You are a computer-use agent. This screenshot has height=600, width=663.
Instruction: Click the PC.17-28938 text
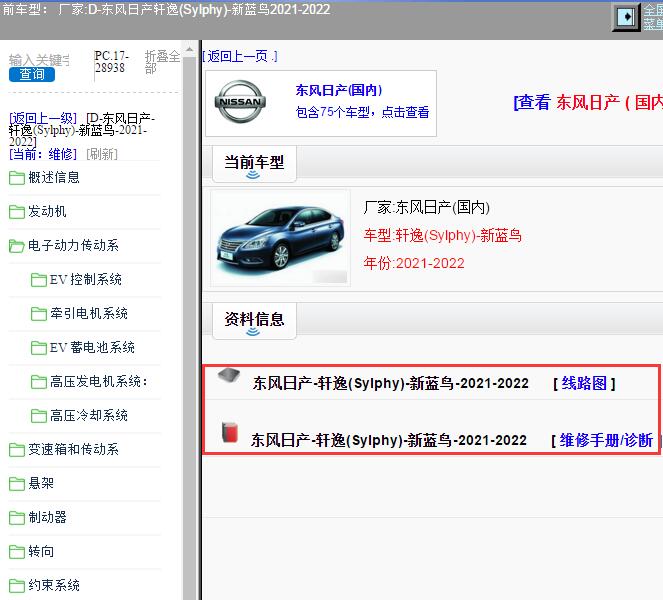pos(112,62)
